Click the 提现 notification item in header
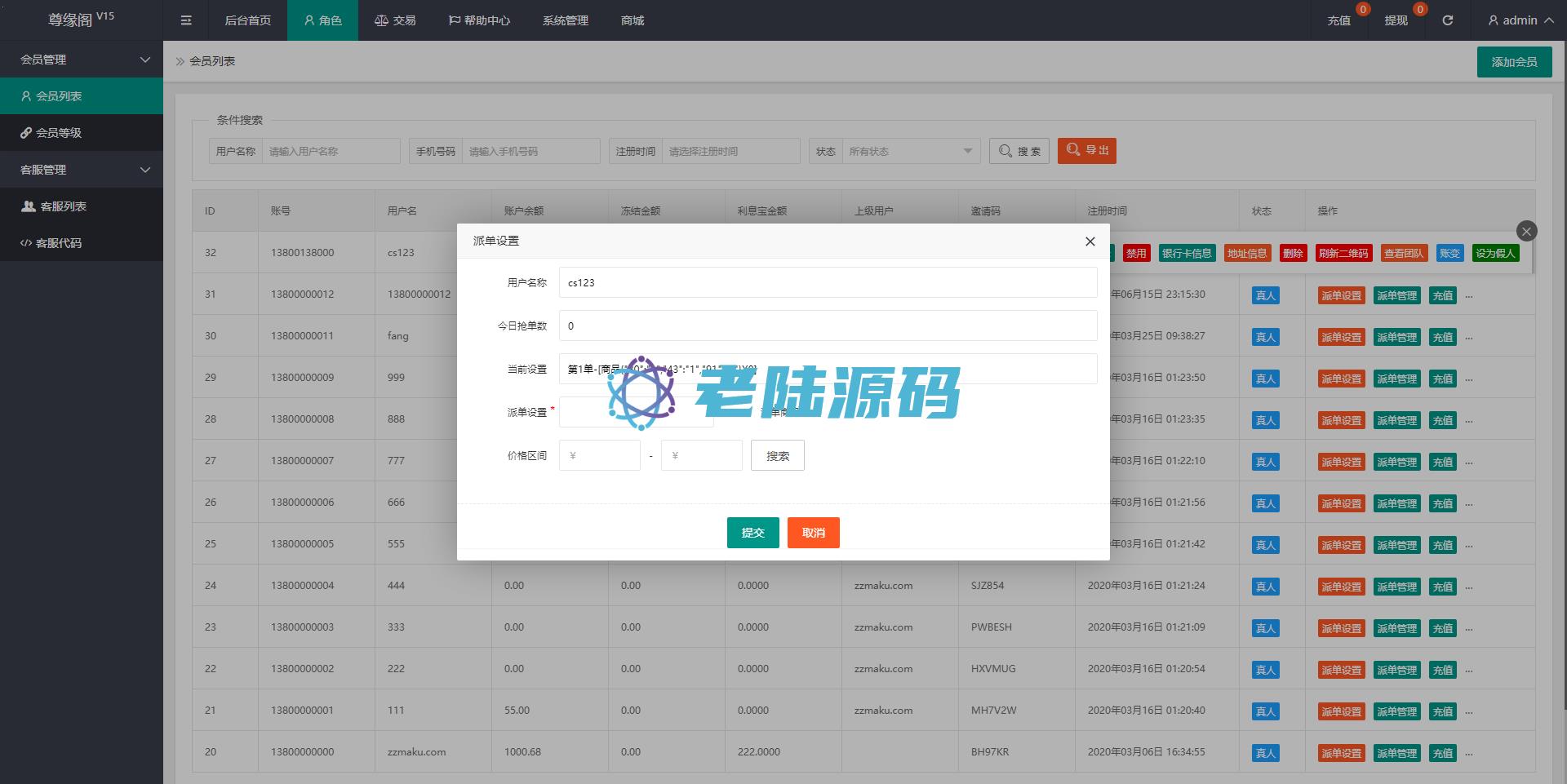Image resolution: width=1567 pixels, height=784 pixels. coord(1396,20)
